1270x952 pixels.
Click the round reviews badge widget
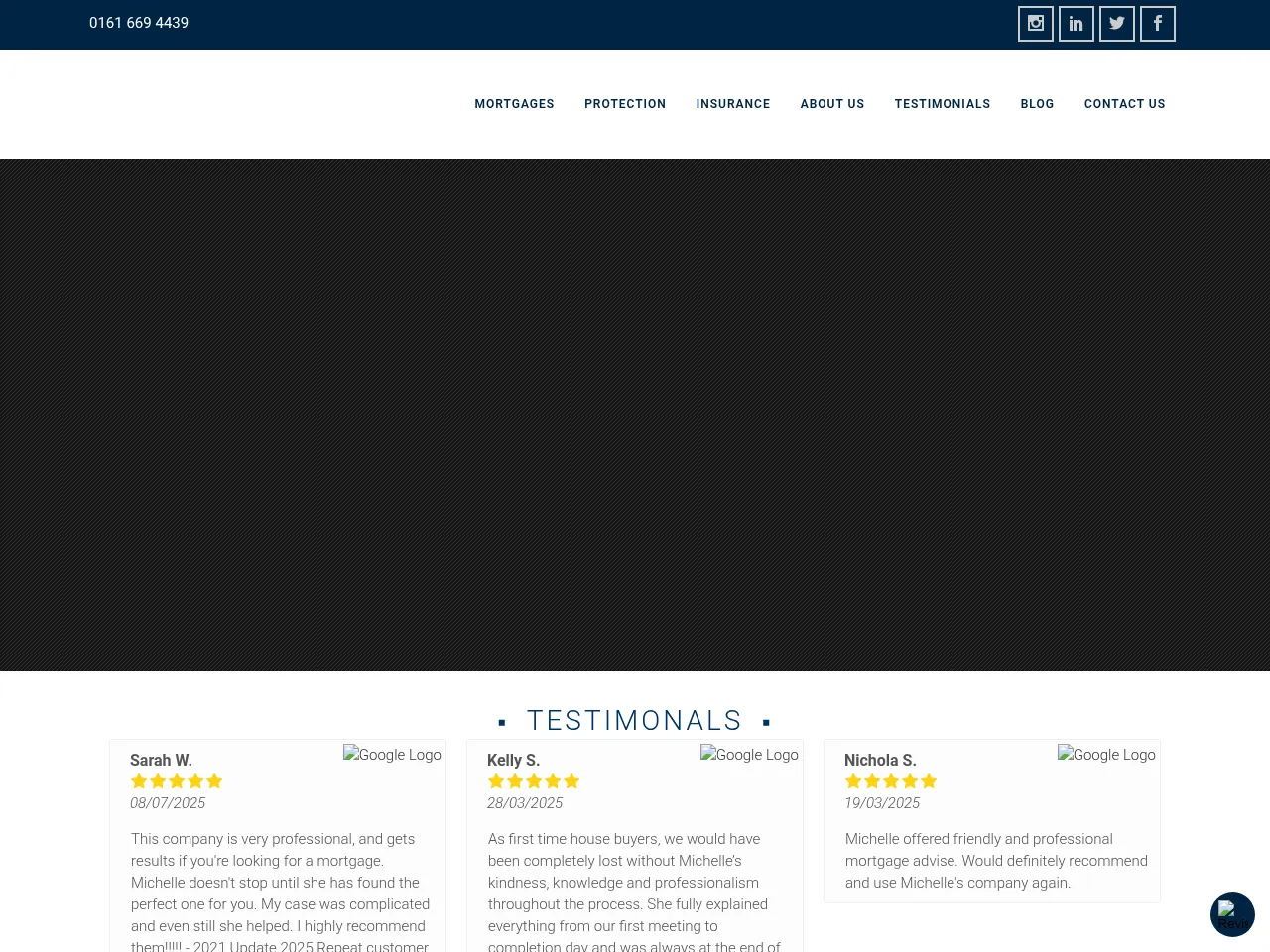tap(1232, 915)
